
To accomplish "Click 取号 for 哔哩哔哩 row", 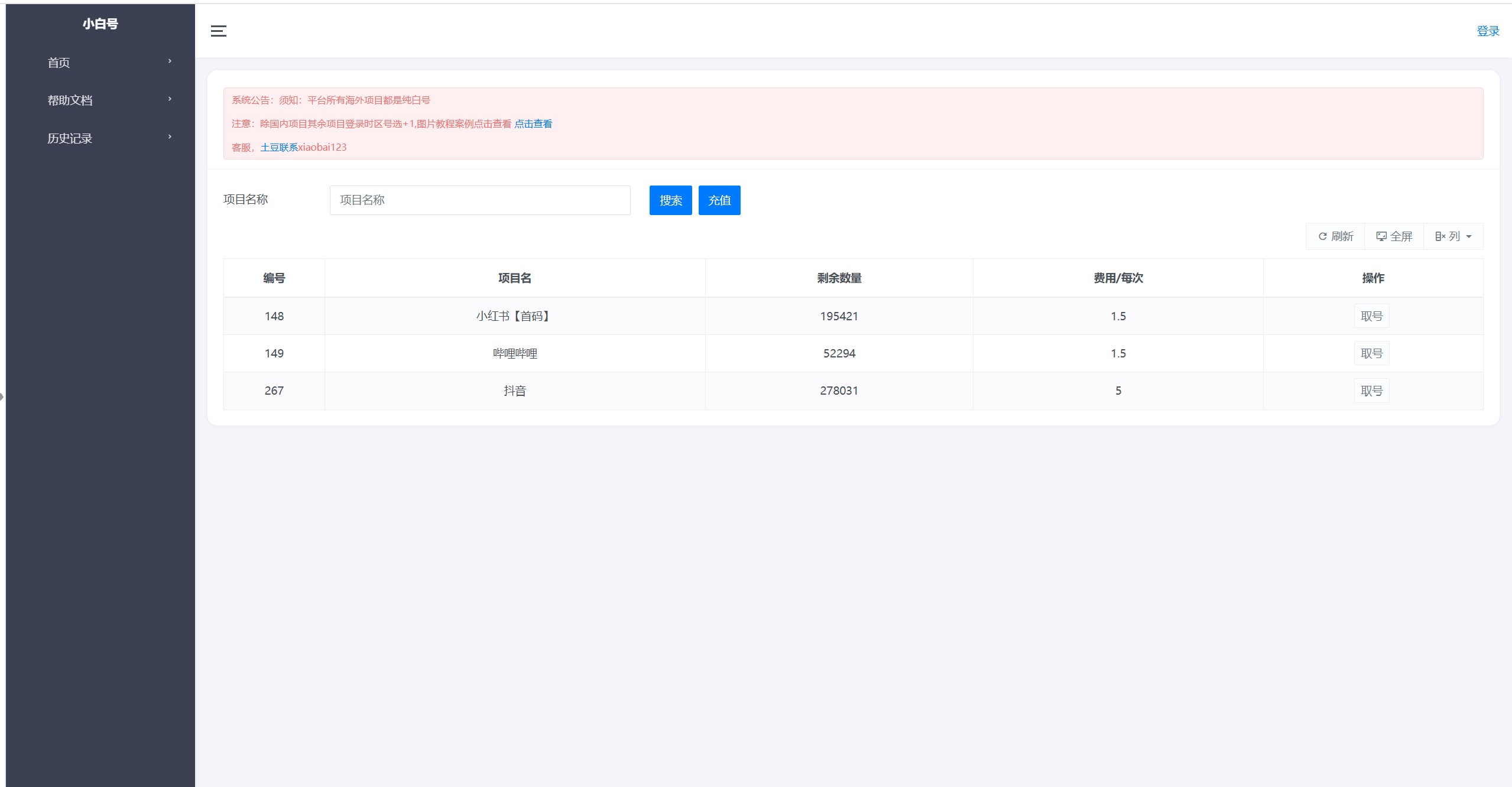I will (x=1372, y=353).
